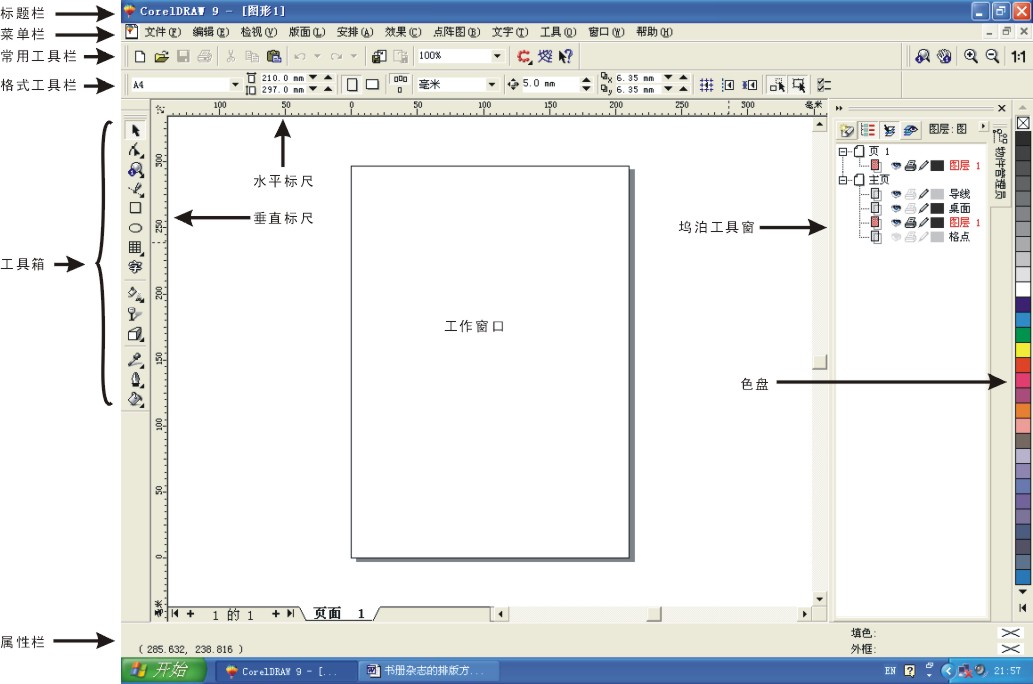Set page to Landscape orientation
The height and width of the screenshot is (684, 1033).
(372, 84)
